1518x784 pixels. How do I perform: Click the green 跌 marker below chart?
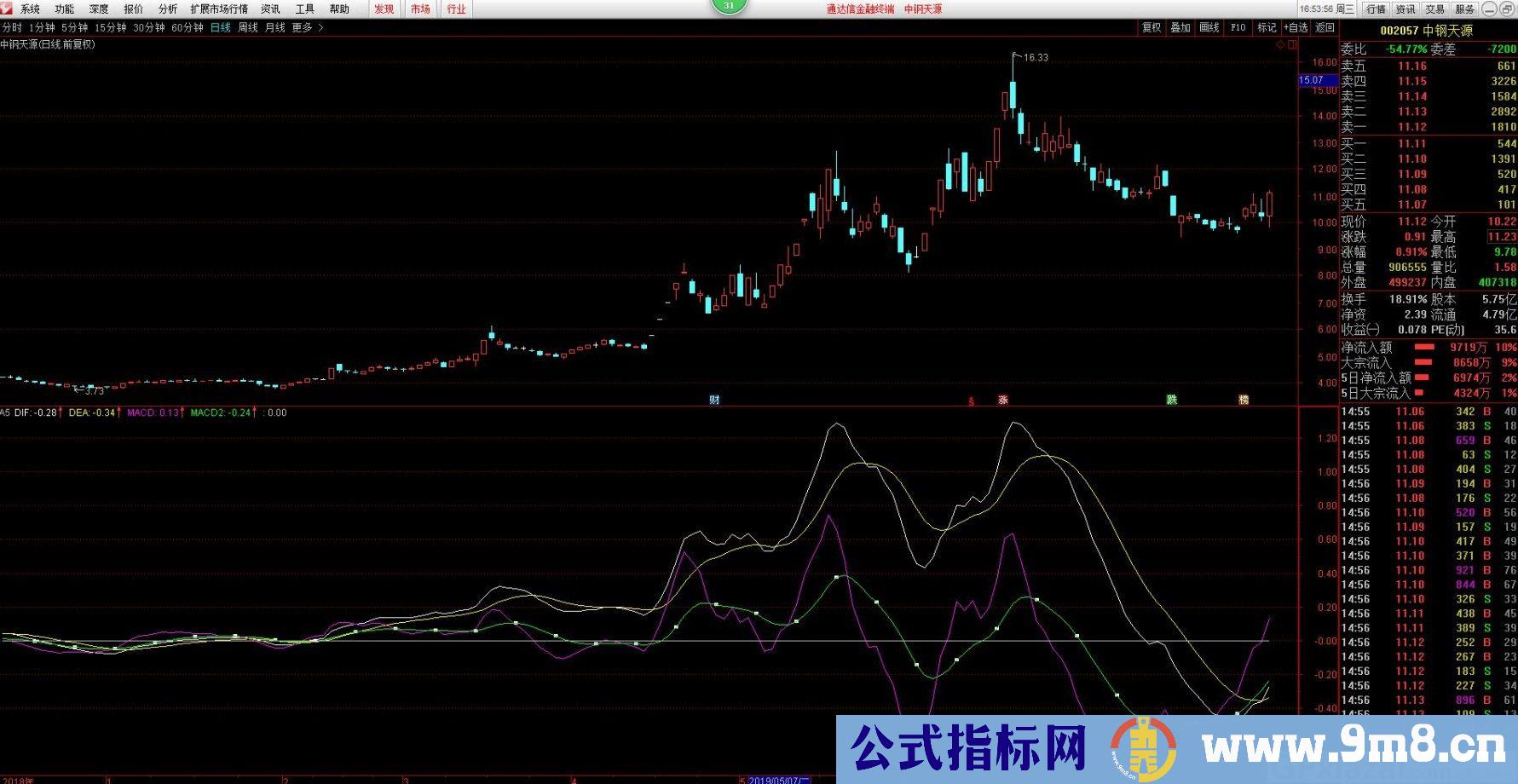click(x=1172, y=400)
